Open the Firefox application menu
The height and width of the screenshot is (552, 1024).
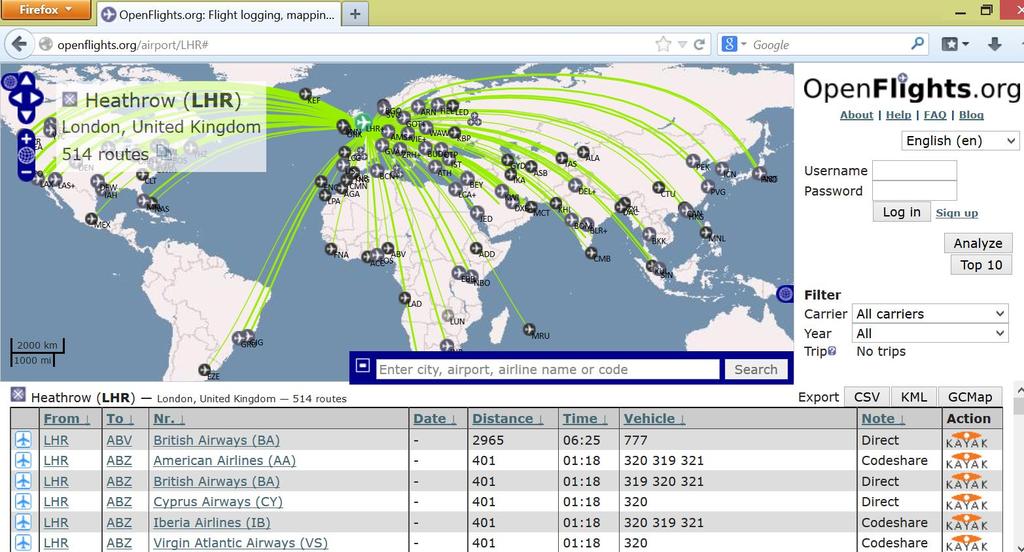(45, 9)
